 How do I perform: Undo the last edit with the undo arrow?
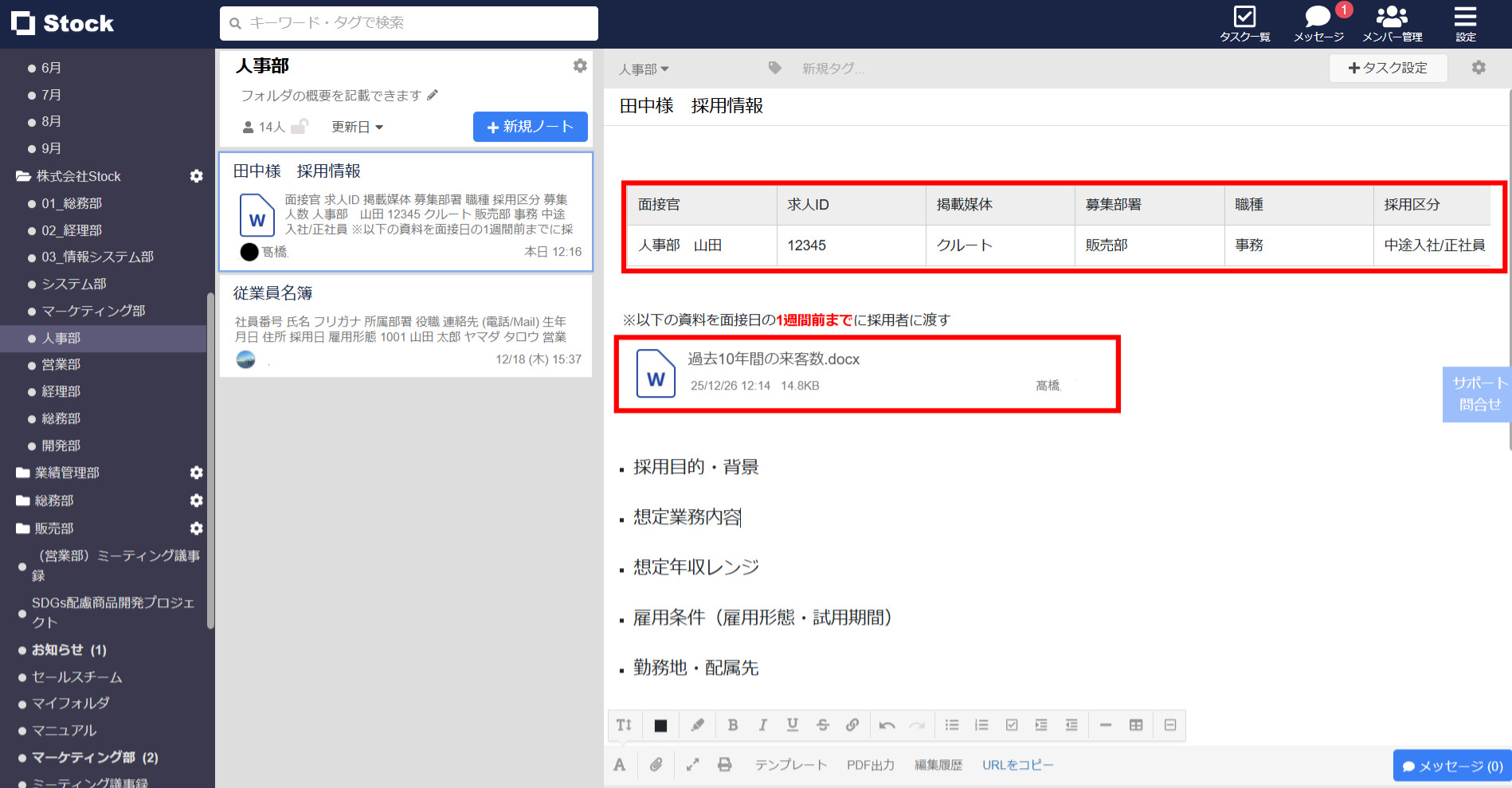pyautogui.click(x=887, y=725)
